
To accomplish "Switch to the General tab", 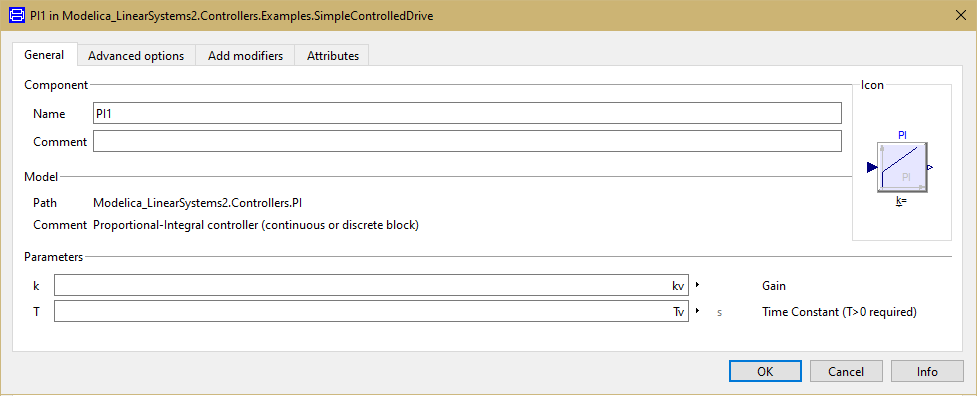I will click(44, 54).
